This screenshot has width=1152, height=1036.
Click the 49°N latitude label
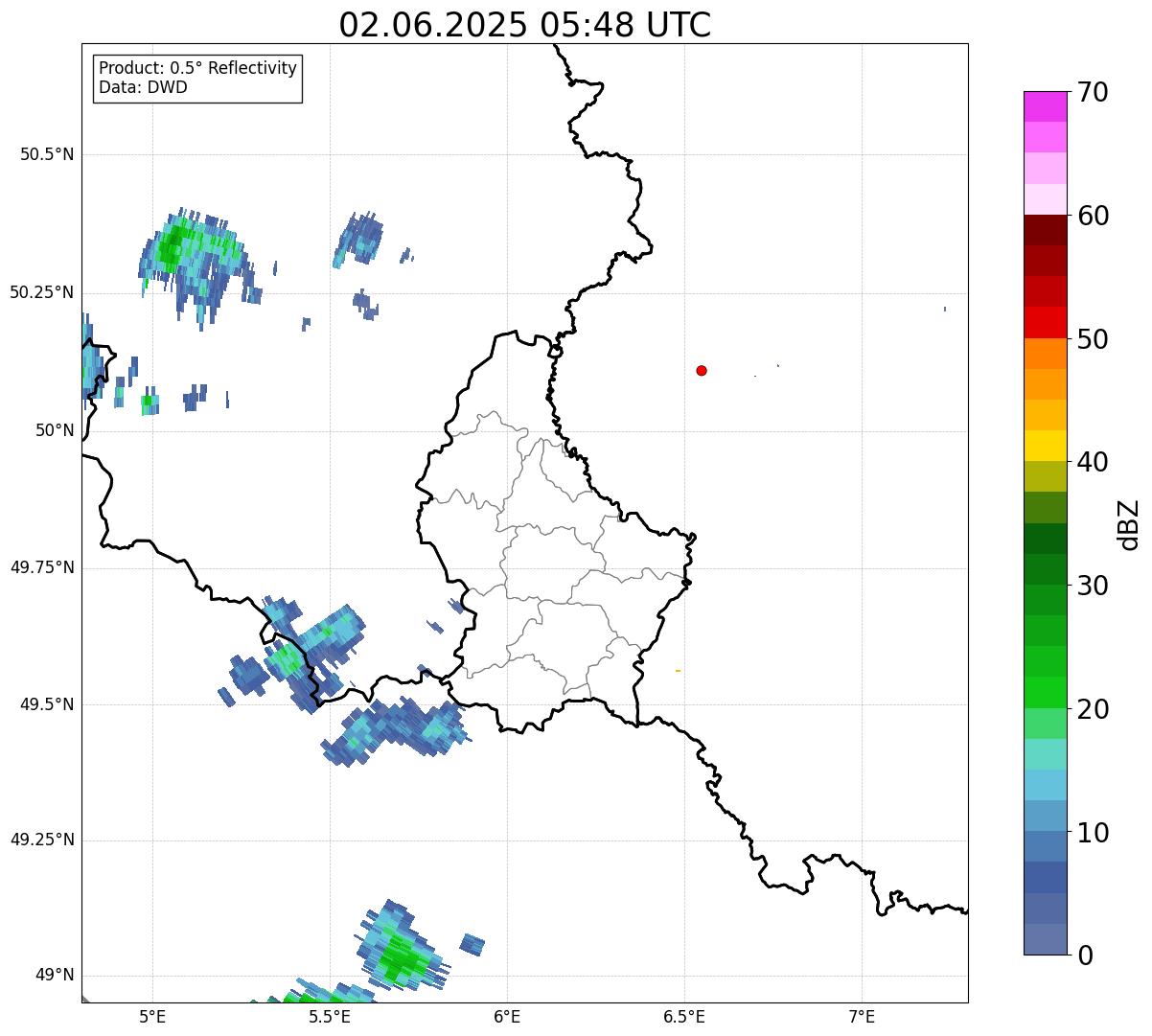54,975
